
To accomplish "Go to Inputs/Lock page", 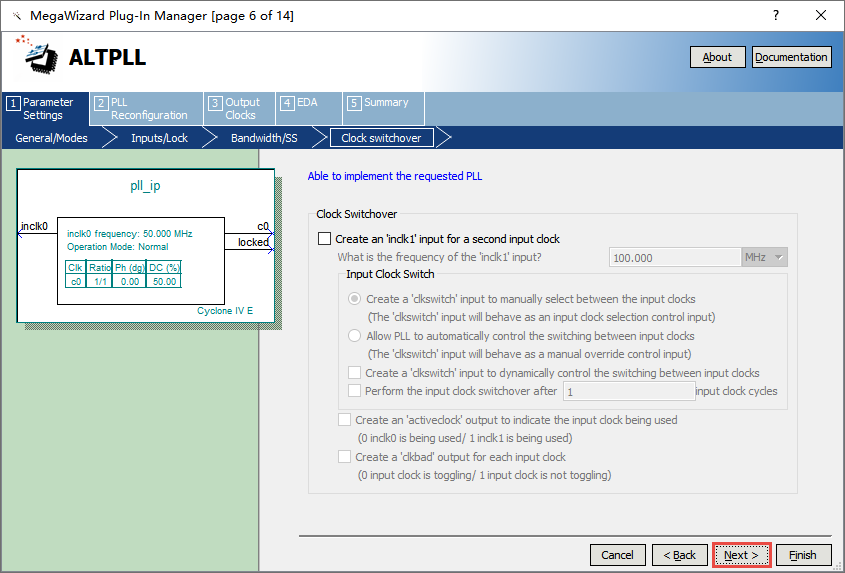I will pyautogui.click(x=160, y=138).
